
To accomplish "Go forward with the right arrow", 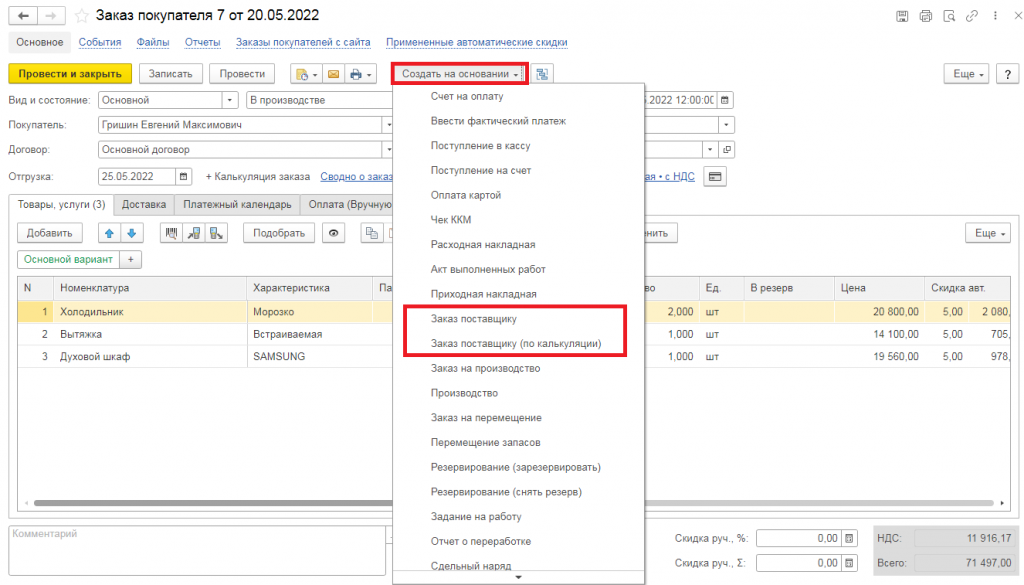I will pos(51,16).
